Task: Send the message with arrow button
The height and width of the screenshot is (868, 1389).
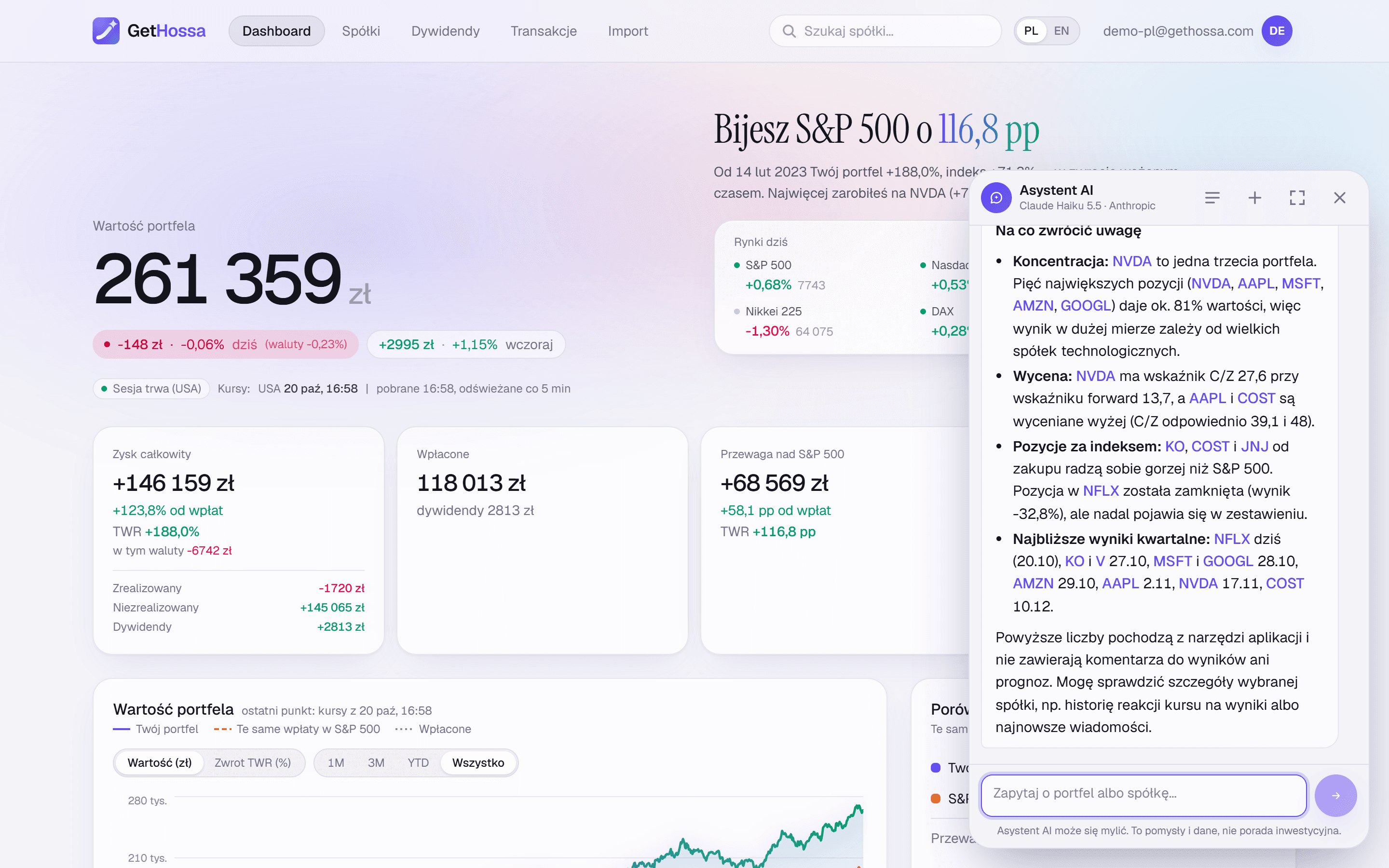Action: tap(1335, 795)
